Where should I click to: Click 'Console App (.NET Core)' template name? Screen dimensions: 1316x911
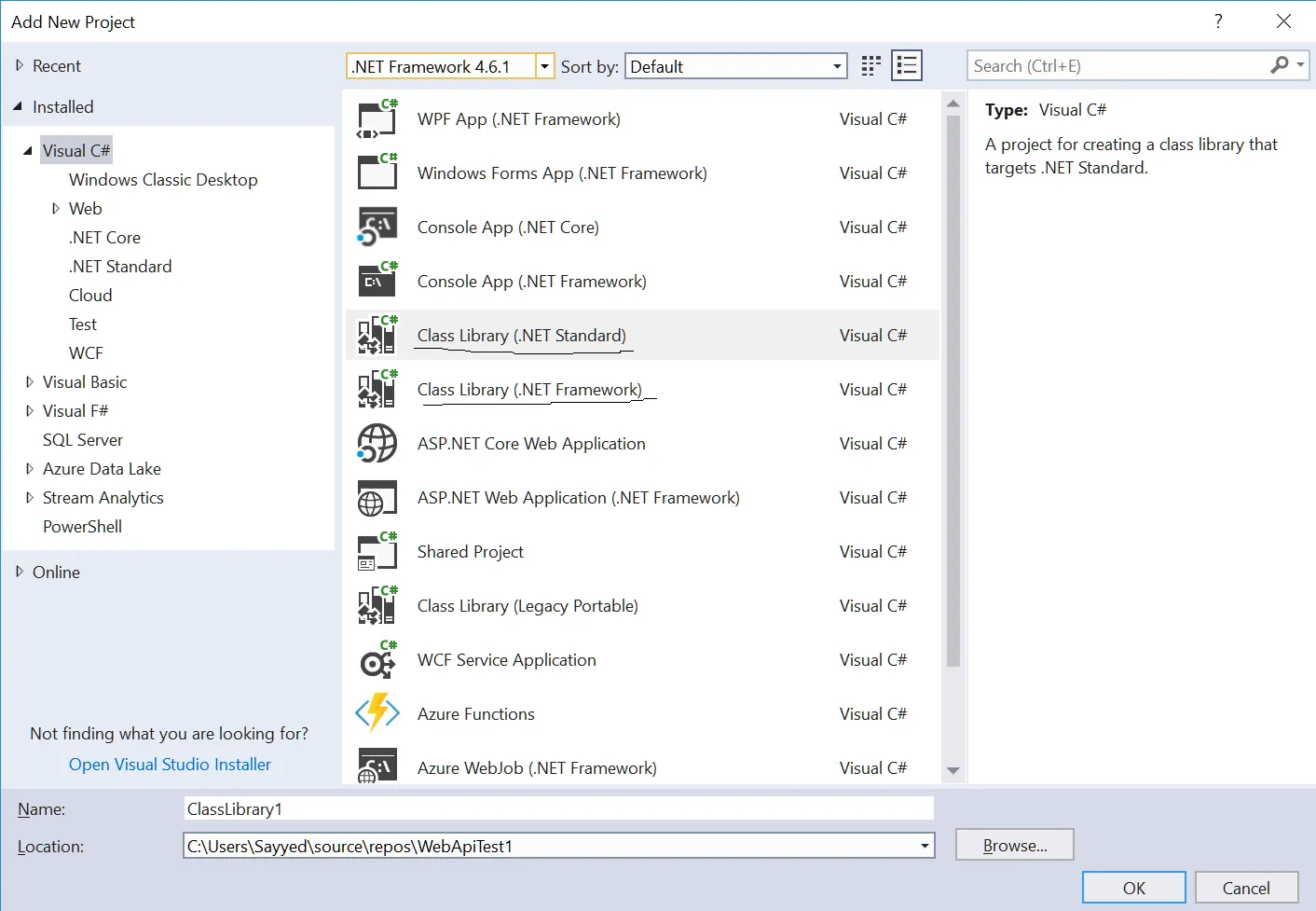[x=508, y=228]
